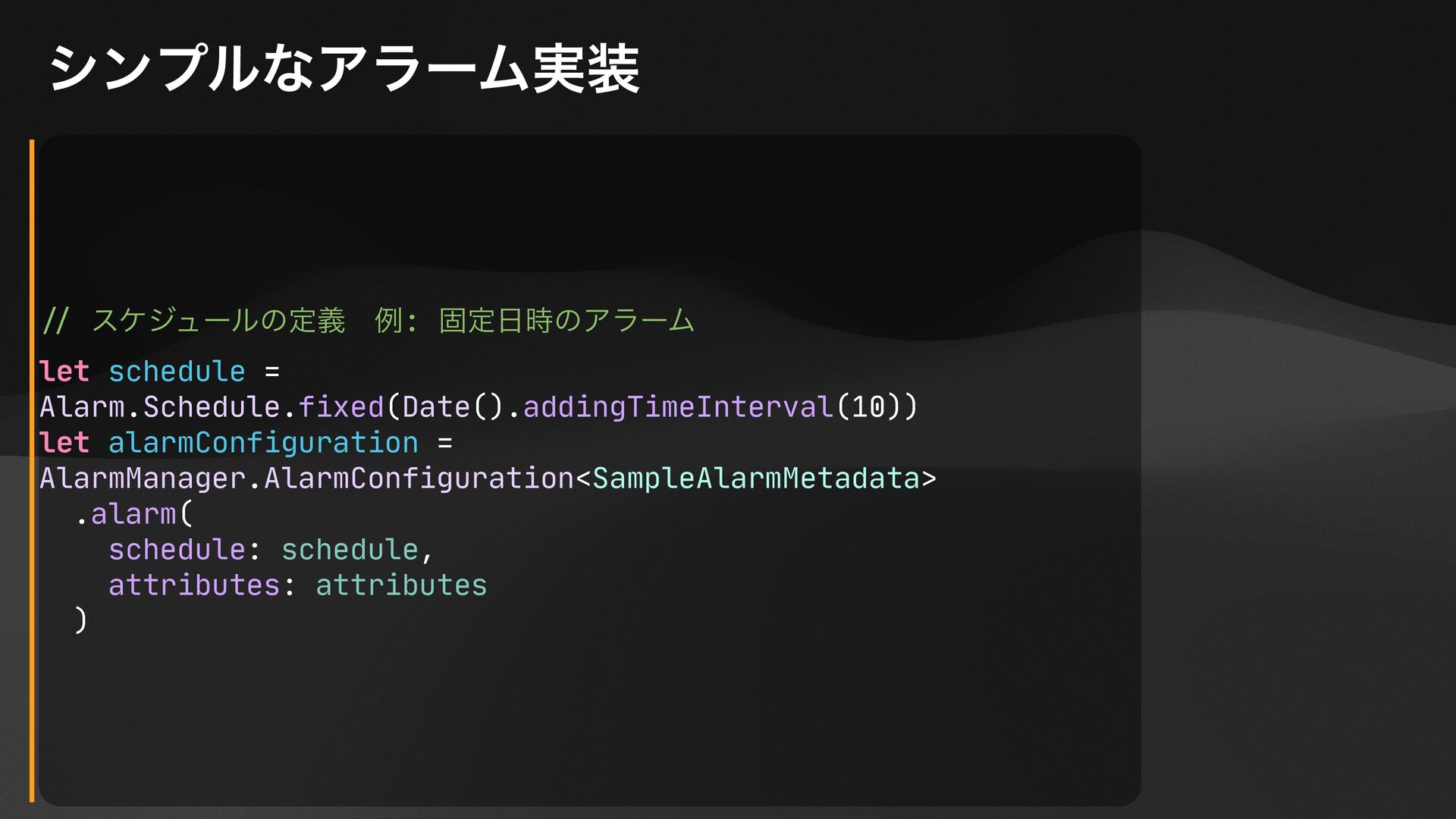Image resolution: width=1456 pixels, height=819 pixels.
Task: Click the slide title シンプルなアラーム実装
Action: (344, 68)
